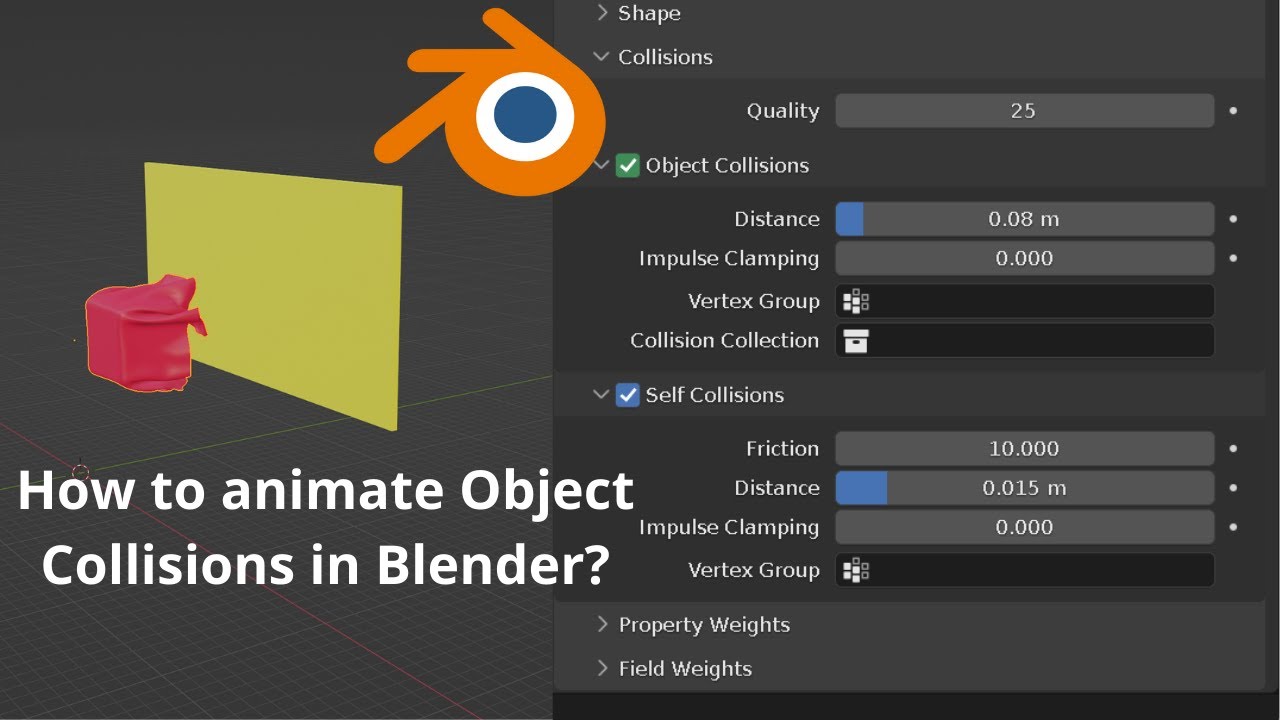Click the vertex group icon under Object Collisions
The width and height of the screenshot is (1280, 720).
[x=856, y=301]
